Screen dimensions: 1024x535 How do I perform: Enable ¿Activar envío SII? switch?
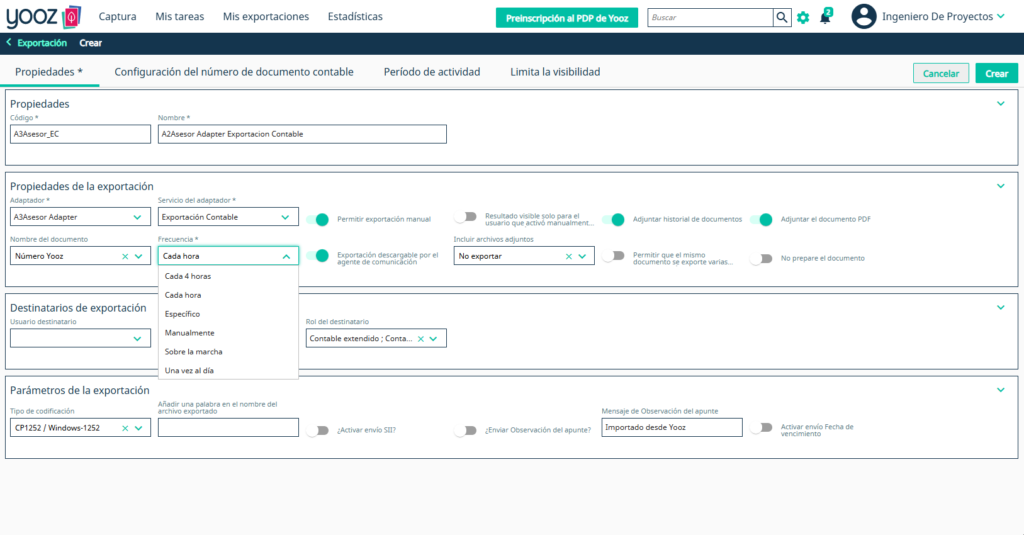point(317,430)
